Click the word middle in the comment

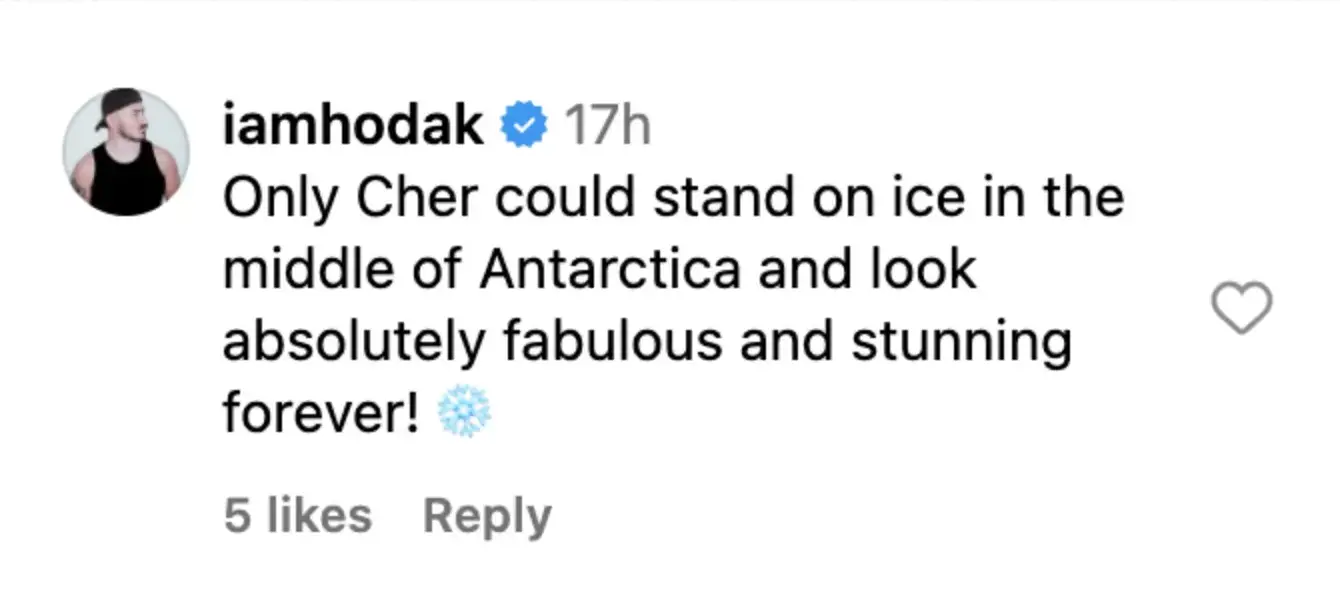coord(305,270)
